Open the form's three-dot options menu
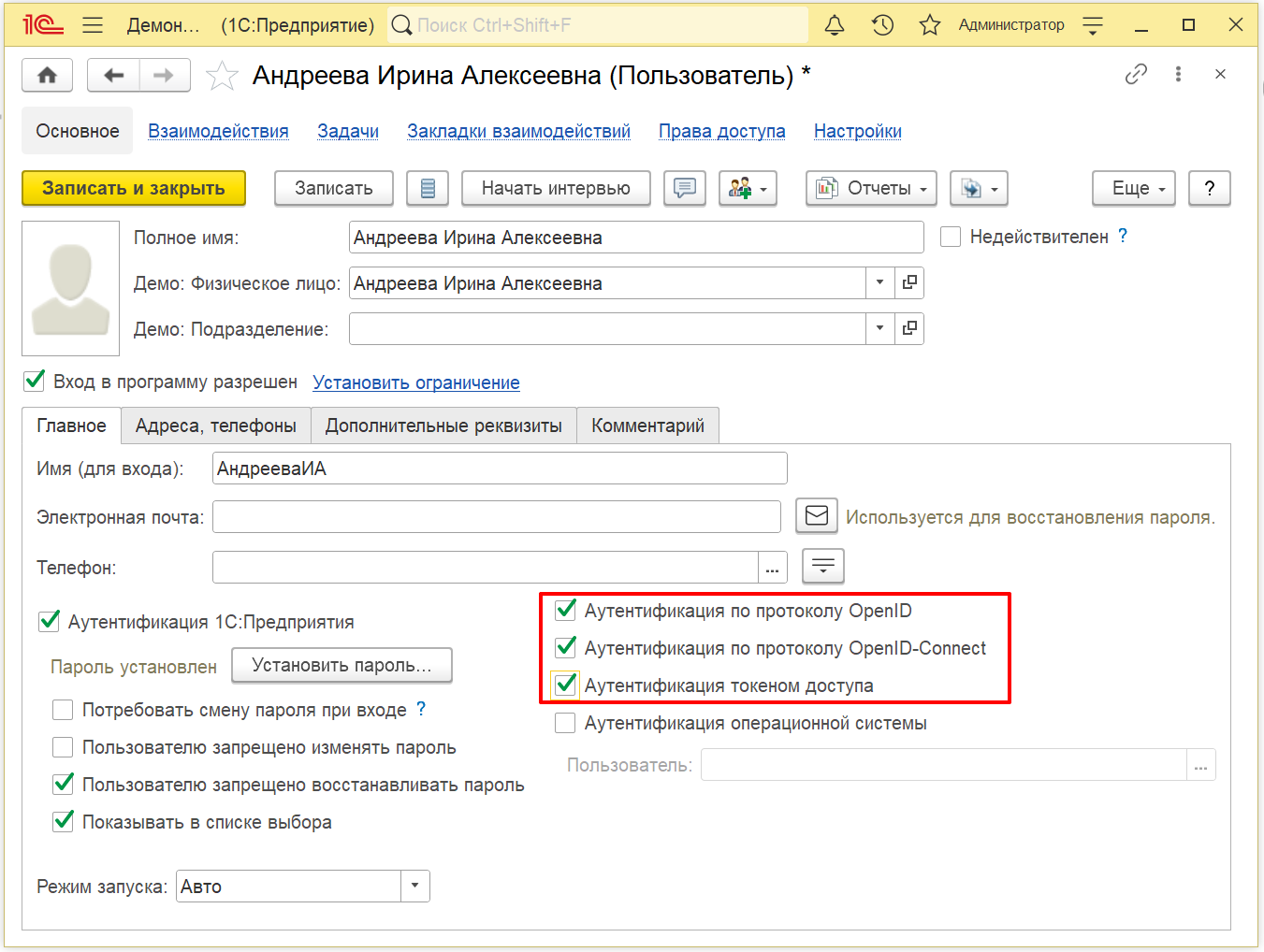This screenshot has height=952, width=1264. coord(1178,74)
